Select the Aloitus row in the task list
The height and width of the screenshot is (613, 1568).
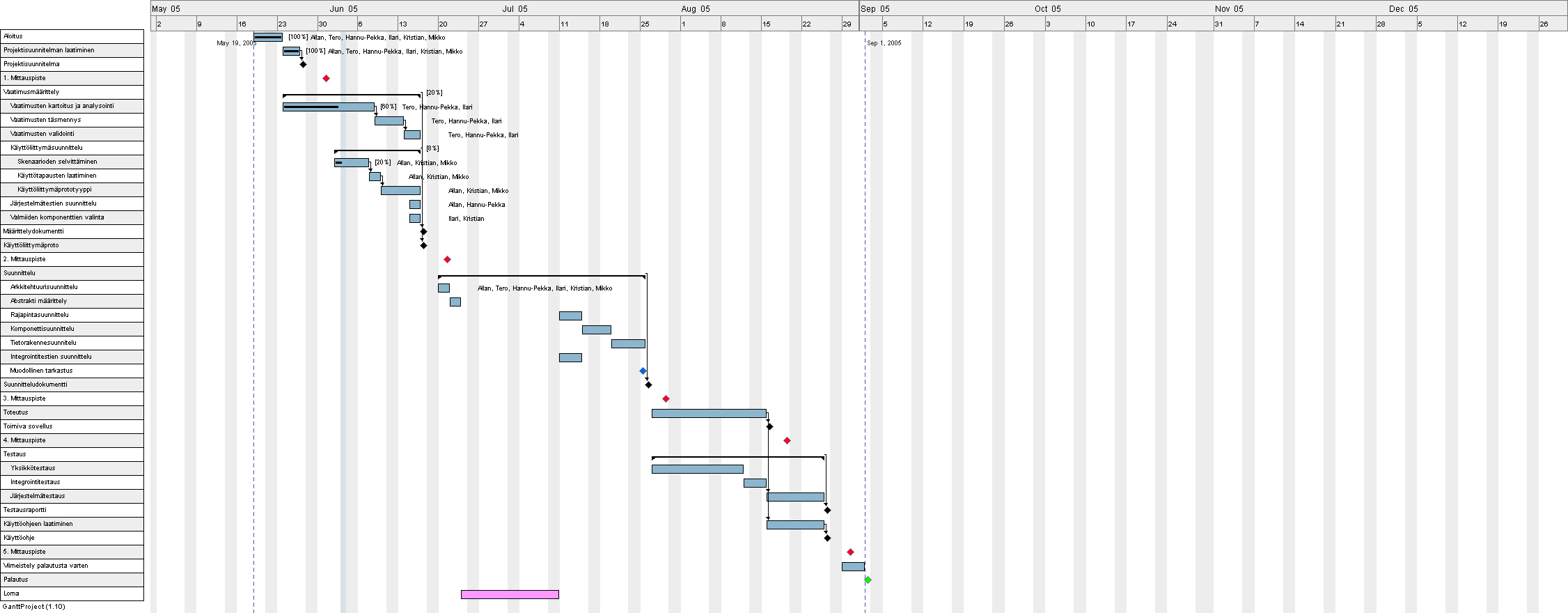point(72,36)
